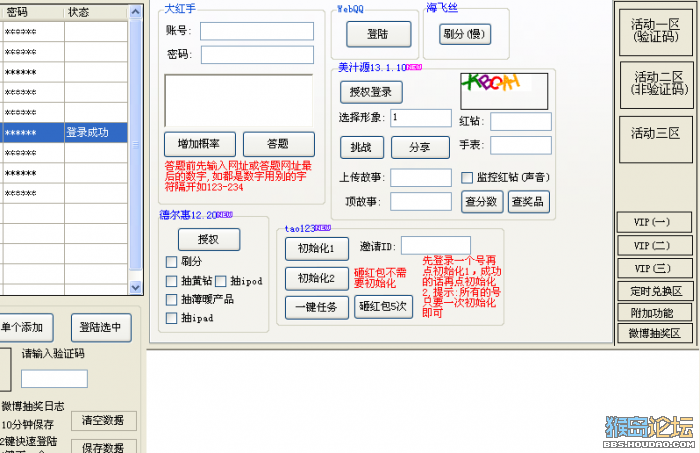The image size is (700, 453).
Task: Click the 增加概率 button
Action: point(200,144)
